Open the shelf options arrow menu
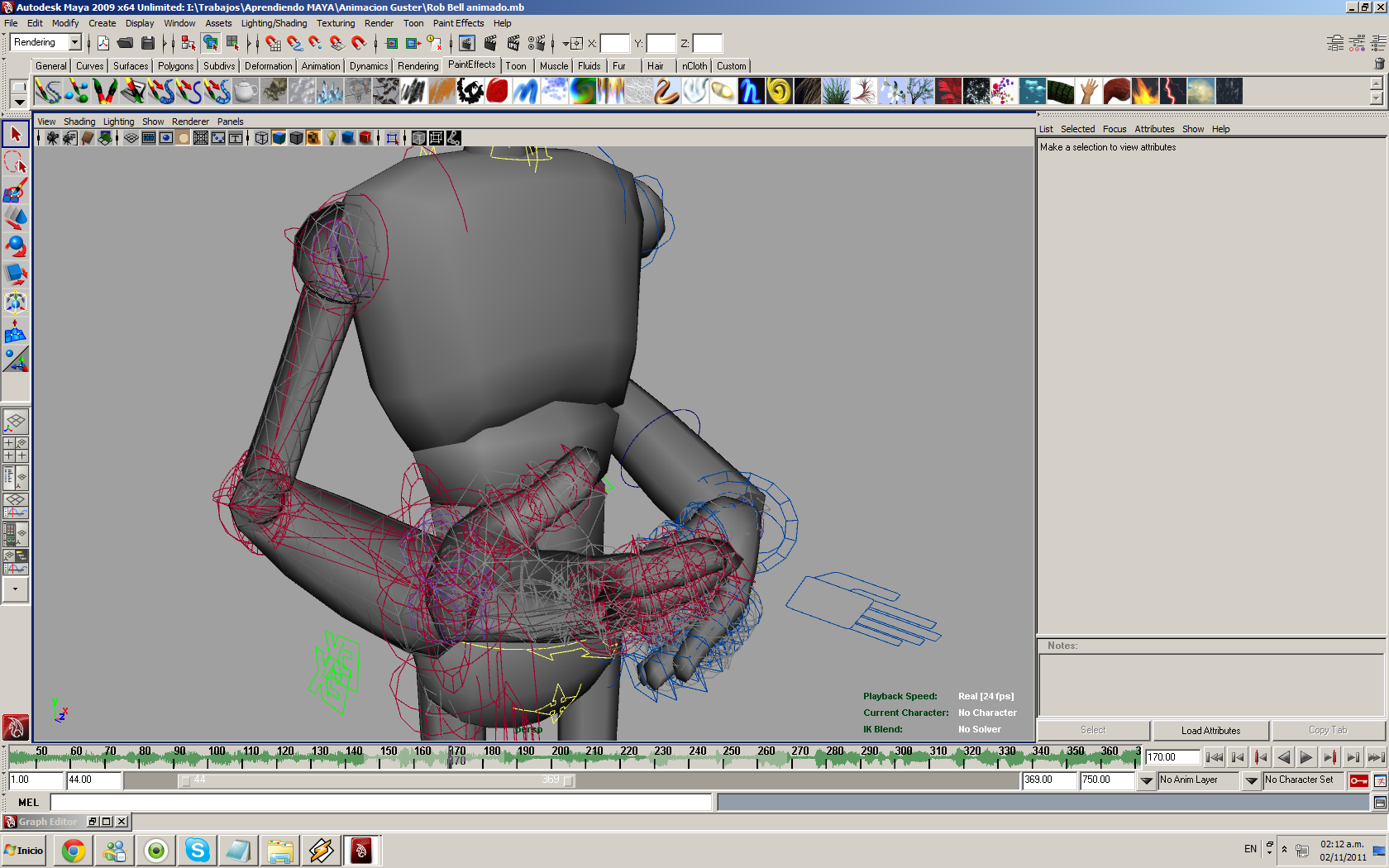Image resolution: width=1389 pixels, height=868 pixels. point(19,103)
